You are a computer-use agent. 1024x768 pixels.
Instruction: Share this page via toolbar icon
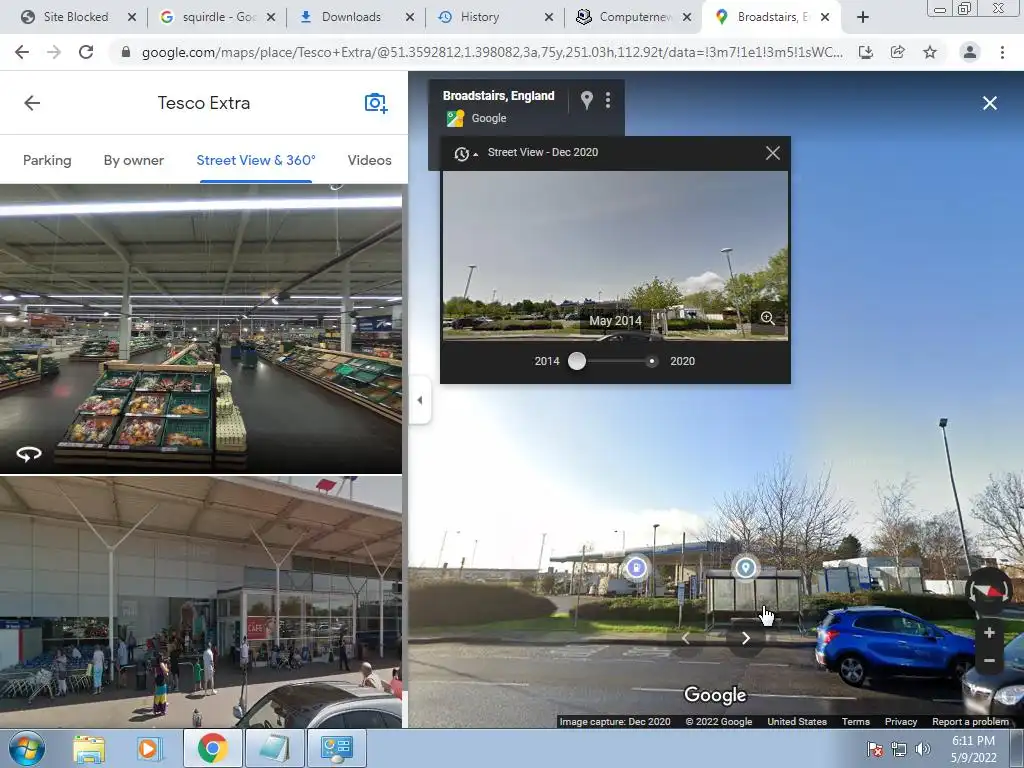pyautogui.click(x=898, y=52)
